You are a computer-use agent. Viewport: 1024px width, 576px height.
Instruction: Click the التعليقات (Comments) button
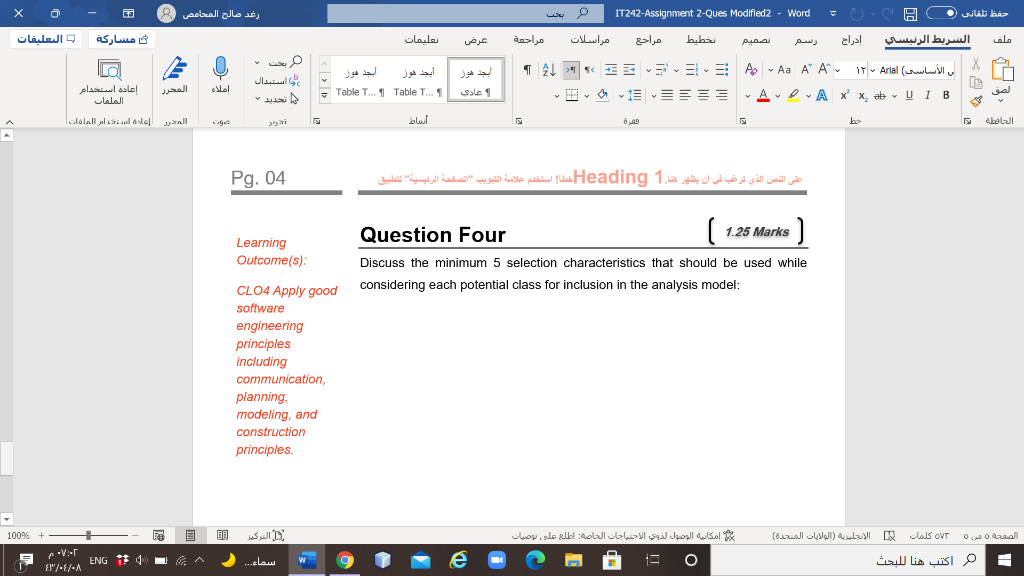click(x=46, y=39)
